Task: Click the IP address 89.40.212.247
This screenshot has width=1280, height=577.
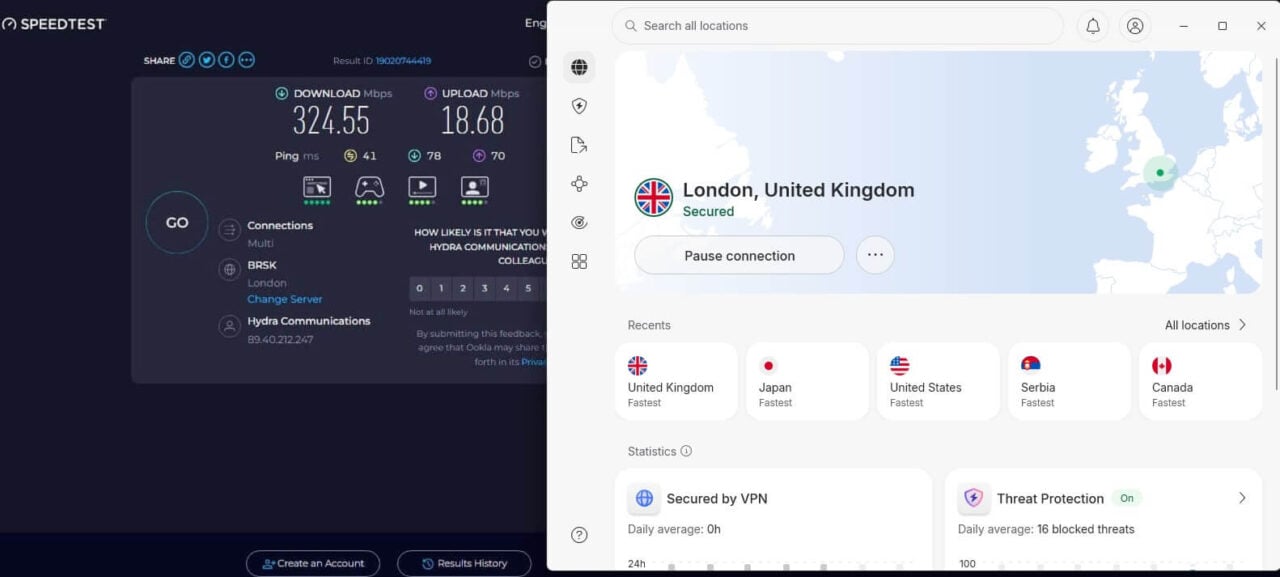Action: click(280, 340)
